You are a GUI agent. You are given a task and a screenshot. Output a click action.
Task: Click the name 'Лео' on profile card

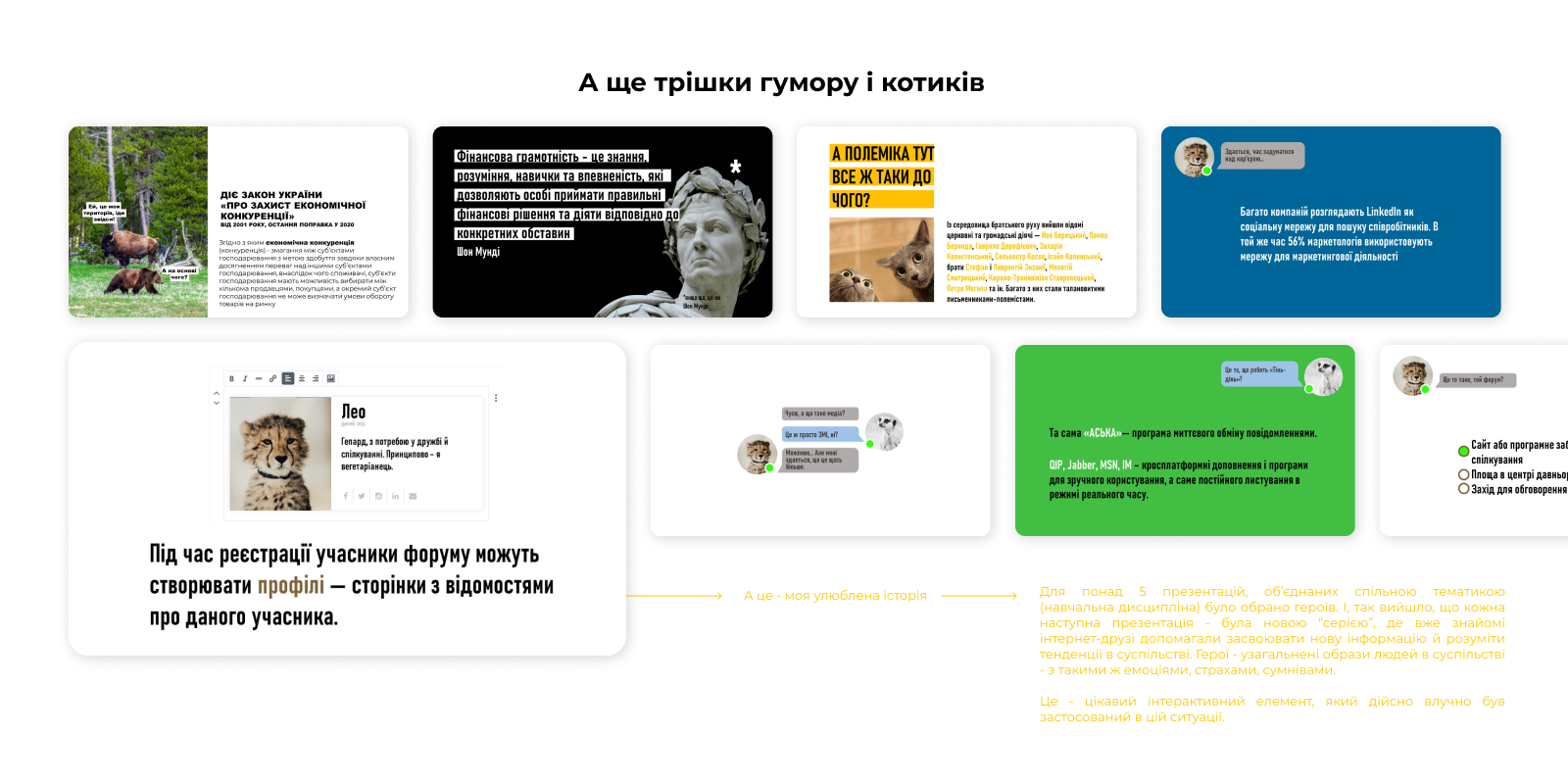coord(354,412)
